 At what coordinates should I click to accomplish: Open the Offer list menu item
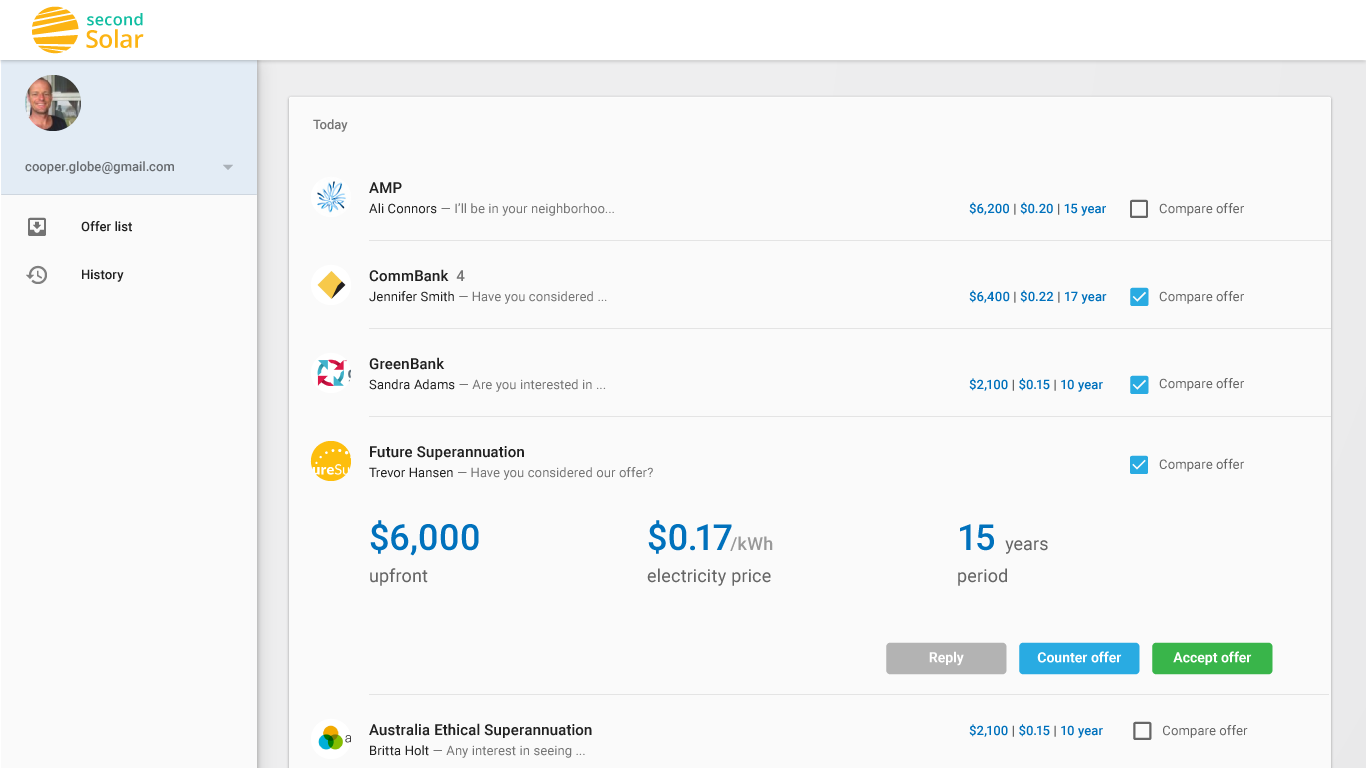pos(107,227)
